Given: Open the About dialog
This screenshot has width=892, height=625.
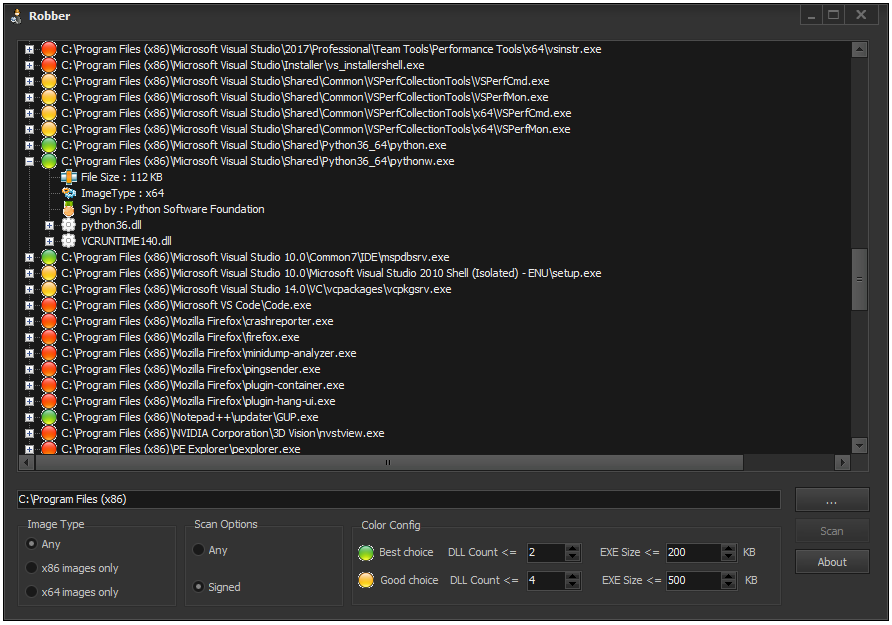Looking at the screenshot, I should coord(832,561).
